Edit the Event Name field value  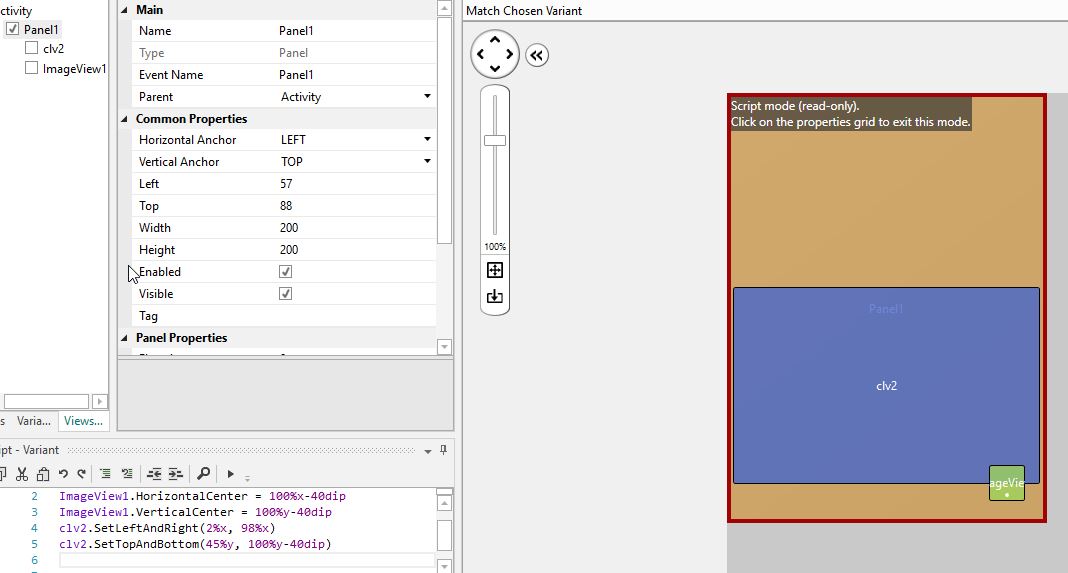[x=354, y=75]
